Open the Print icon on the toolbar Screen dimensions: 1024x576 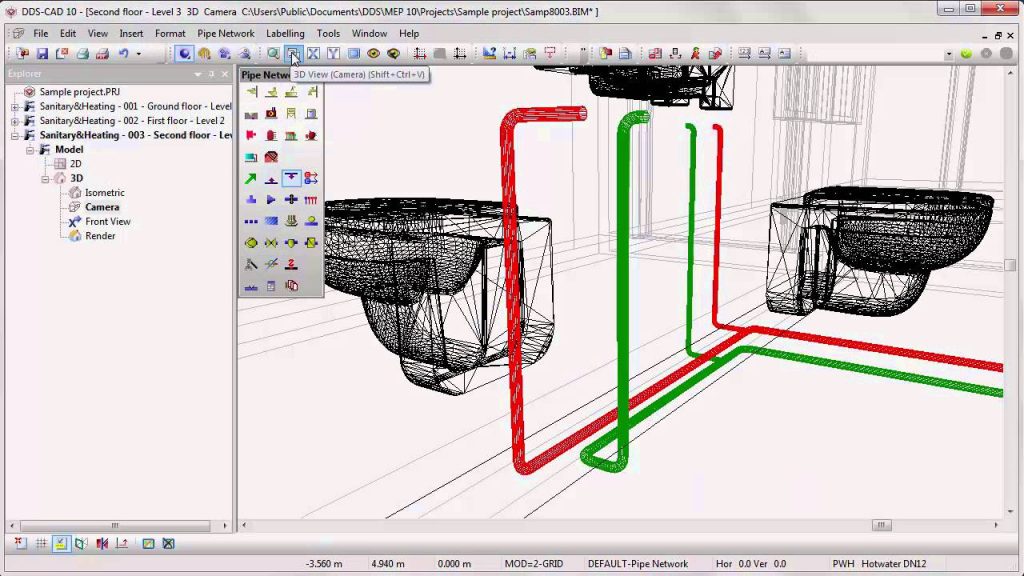[x=82, y=54]
